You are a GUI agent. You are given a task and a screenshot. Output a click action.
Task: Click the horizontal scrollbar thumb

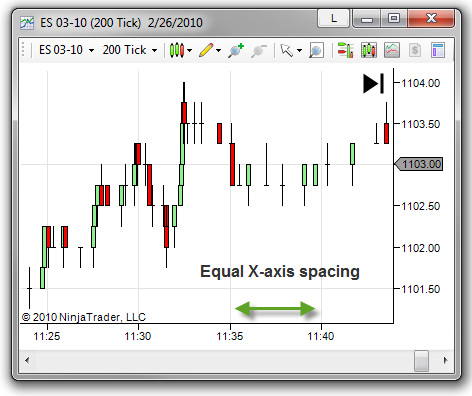coord(421,360)
